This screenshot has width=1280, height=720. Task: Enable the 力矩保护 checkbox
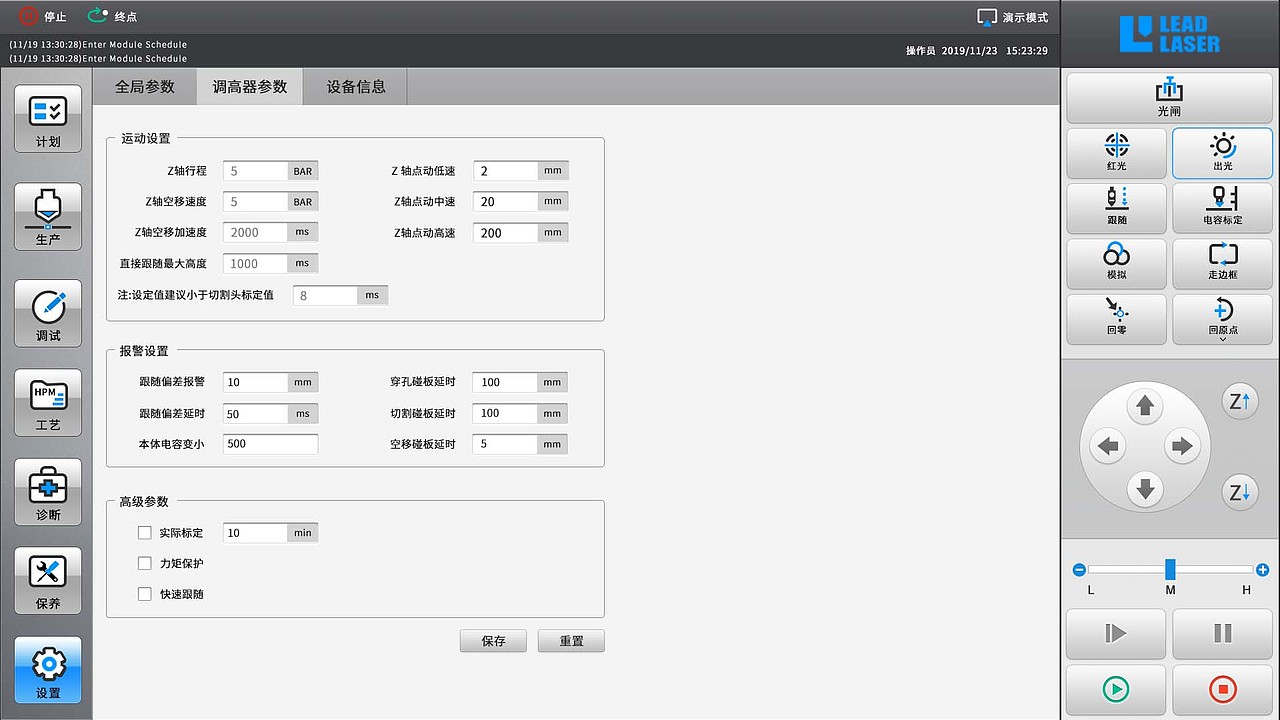click(x=145, y=563)
